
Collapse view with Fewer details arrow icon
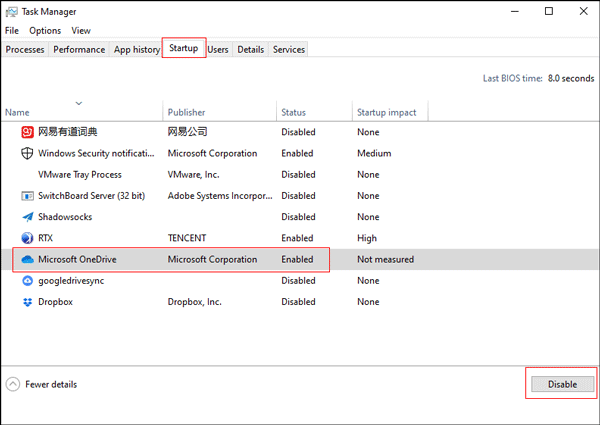[x=13, y=384]
